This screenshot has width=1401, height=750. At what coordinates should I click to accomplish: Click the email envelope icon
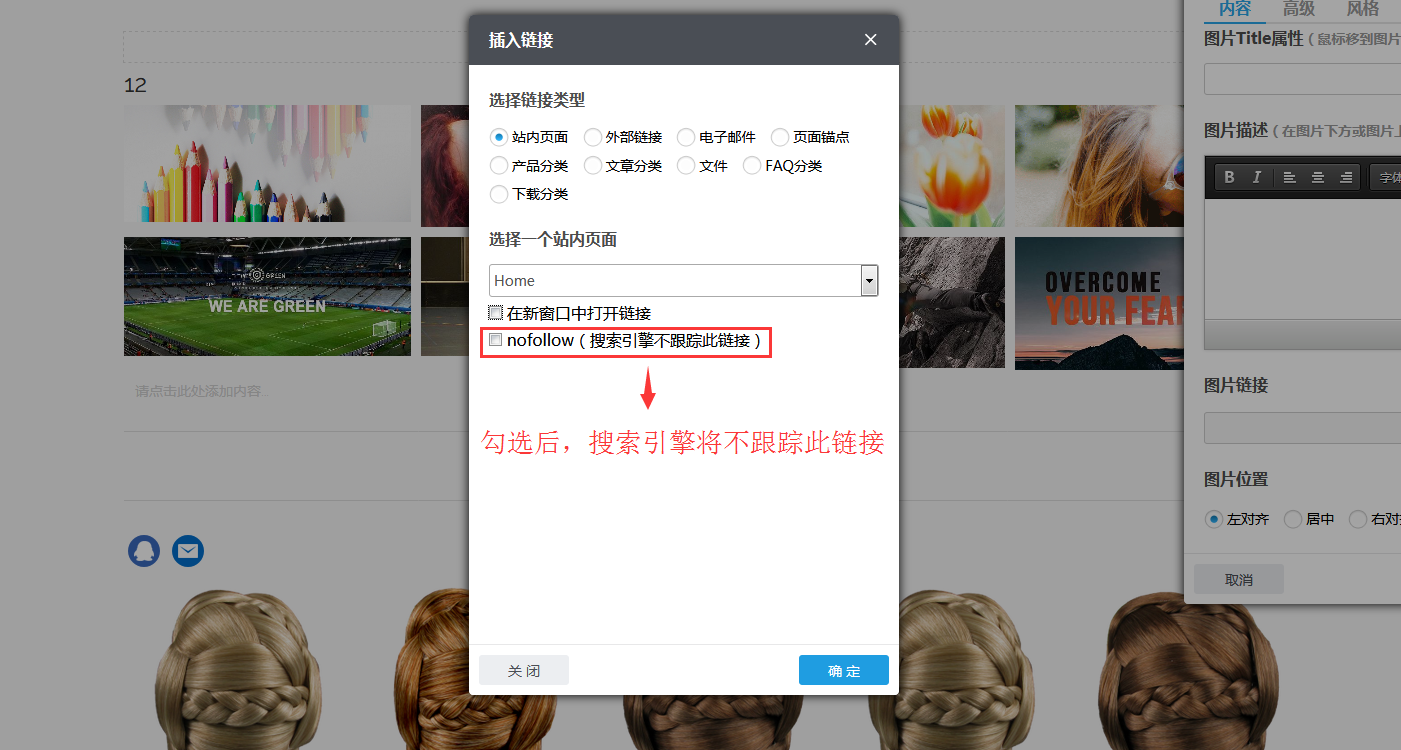188,550
